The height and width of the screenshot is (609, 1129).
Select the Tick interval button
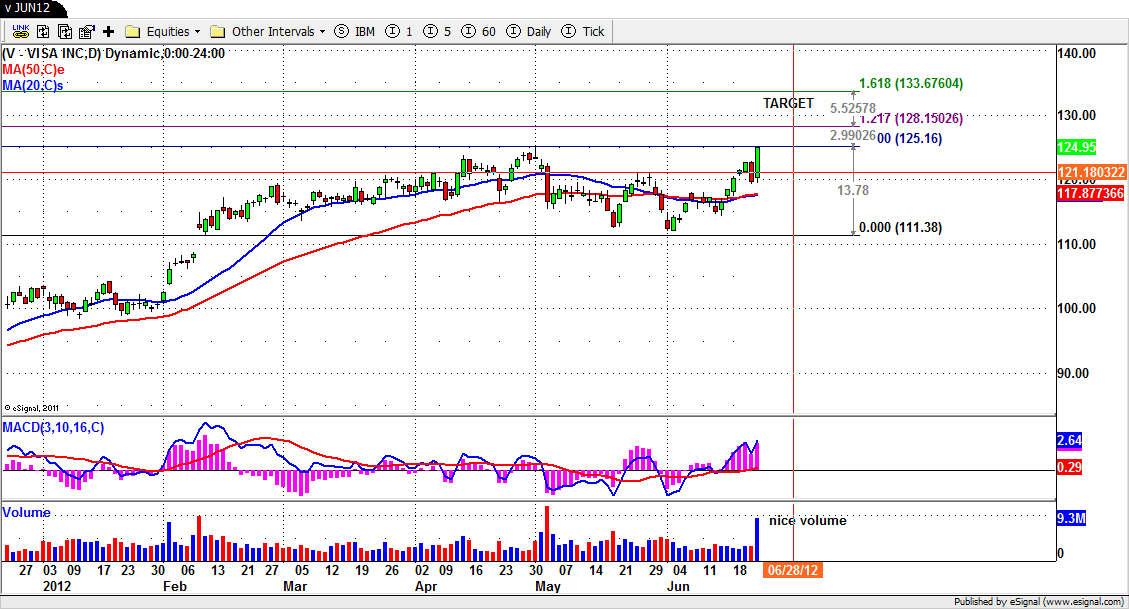583,31
